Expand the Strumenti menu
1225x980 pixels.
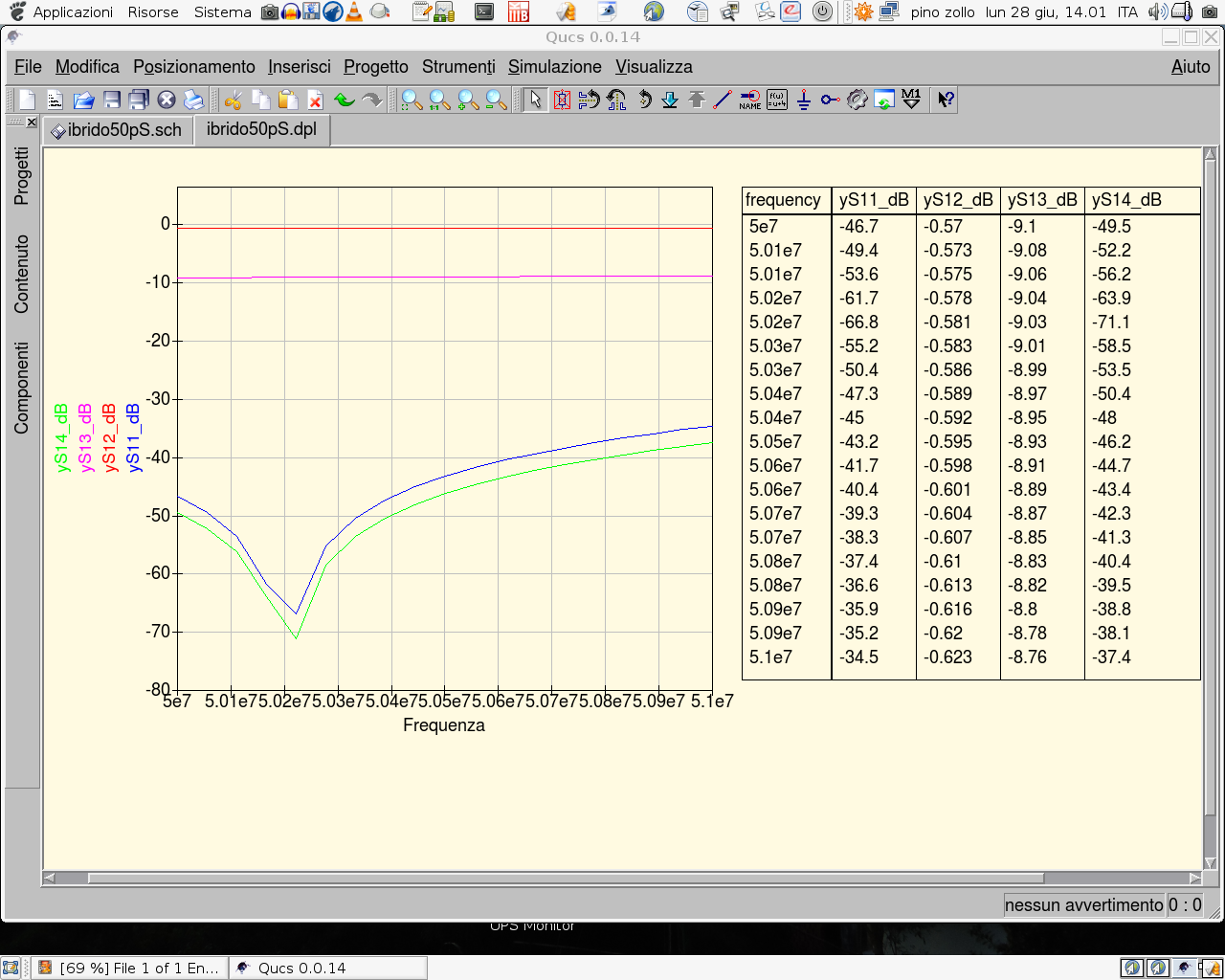point(458,67)
